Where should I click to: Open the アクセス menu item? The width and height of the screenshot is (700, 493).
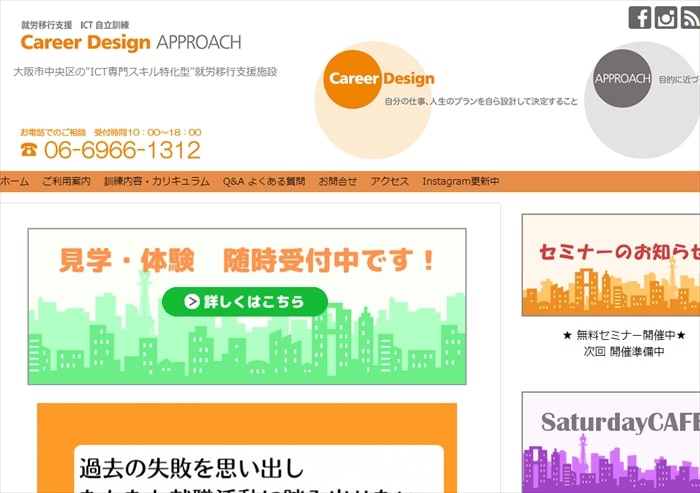pos(390,181)
